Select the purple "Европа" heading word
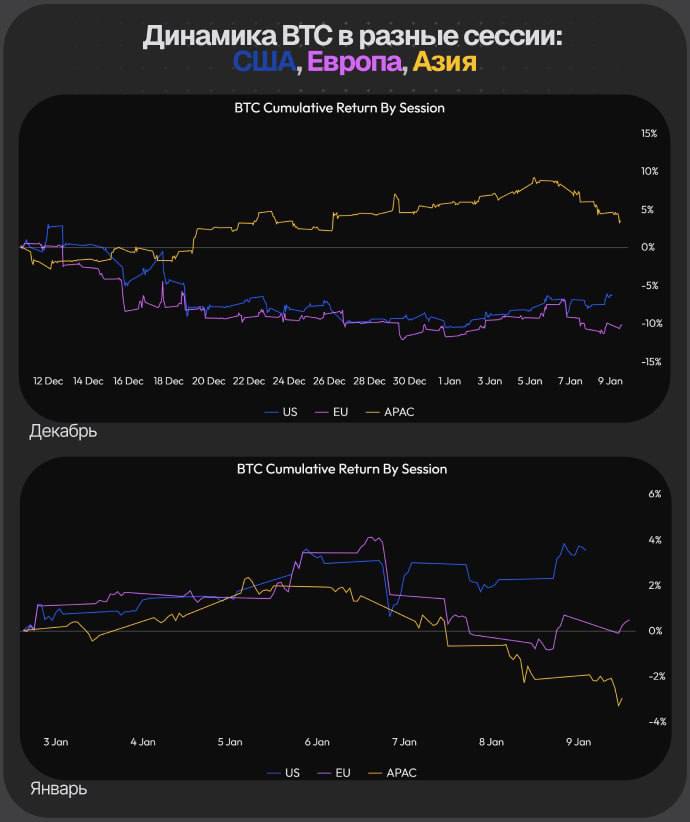This screenshot has height=822, width=690. (356, 62)
